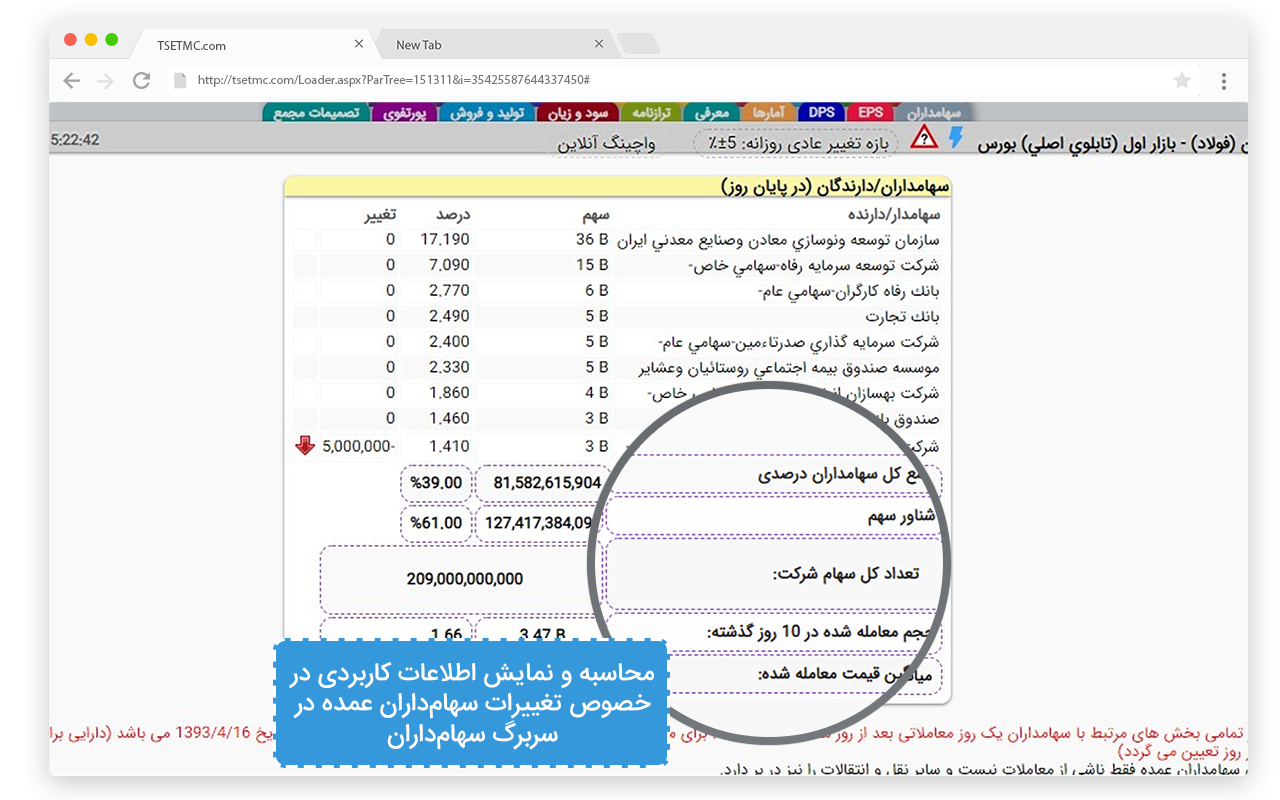
Task: Click the blue lightning bolt icon
Action: pyautogui.click(x=955, y=139)
